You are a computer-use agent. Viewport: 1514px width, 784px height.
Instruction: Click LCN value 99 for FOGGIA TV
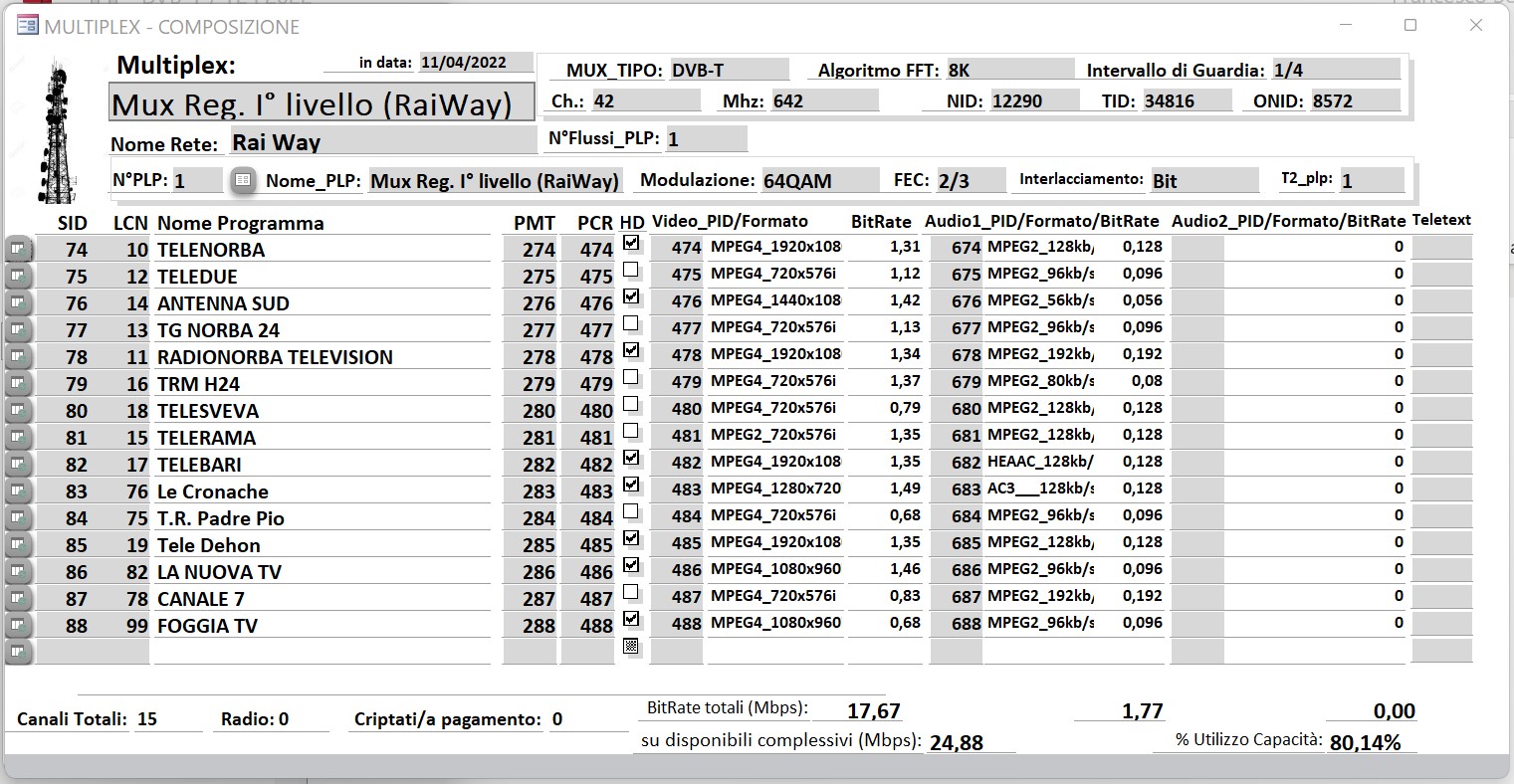point(137,626)
